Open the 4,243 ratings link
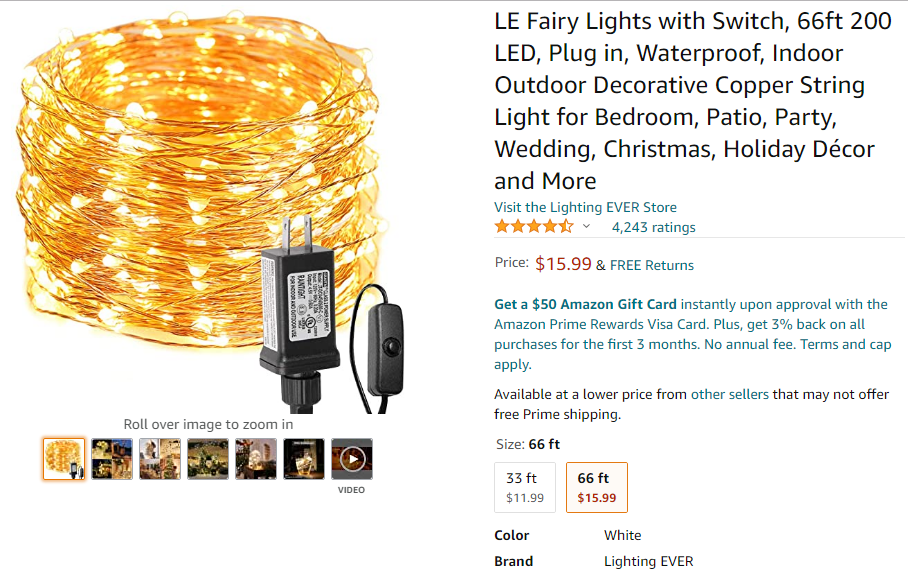The width and height of the screenshot is (908, 574). pos(653,227)
